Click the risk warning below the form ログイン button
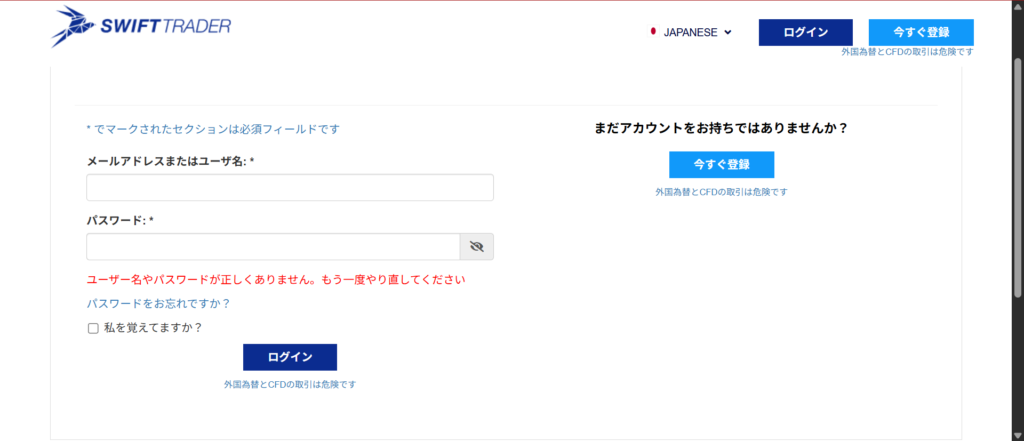Screen dimensions: 1024x441 289,384
